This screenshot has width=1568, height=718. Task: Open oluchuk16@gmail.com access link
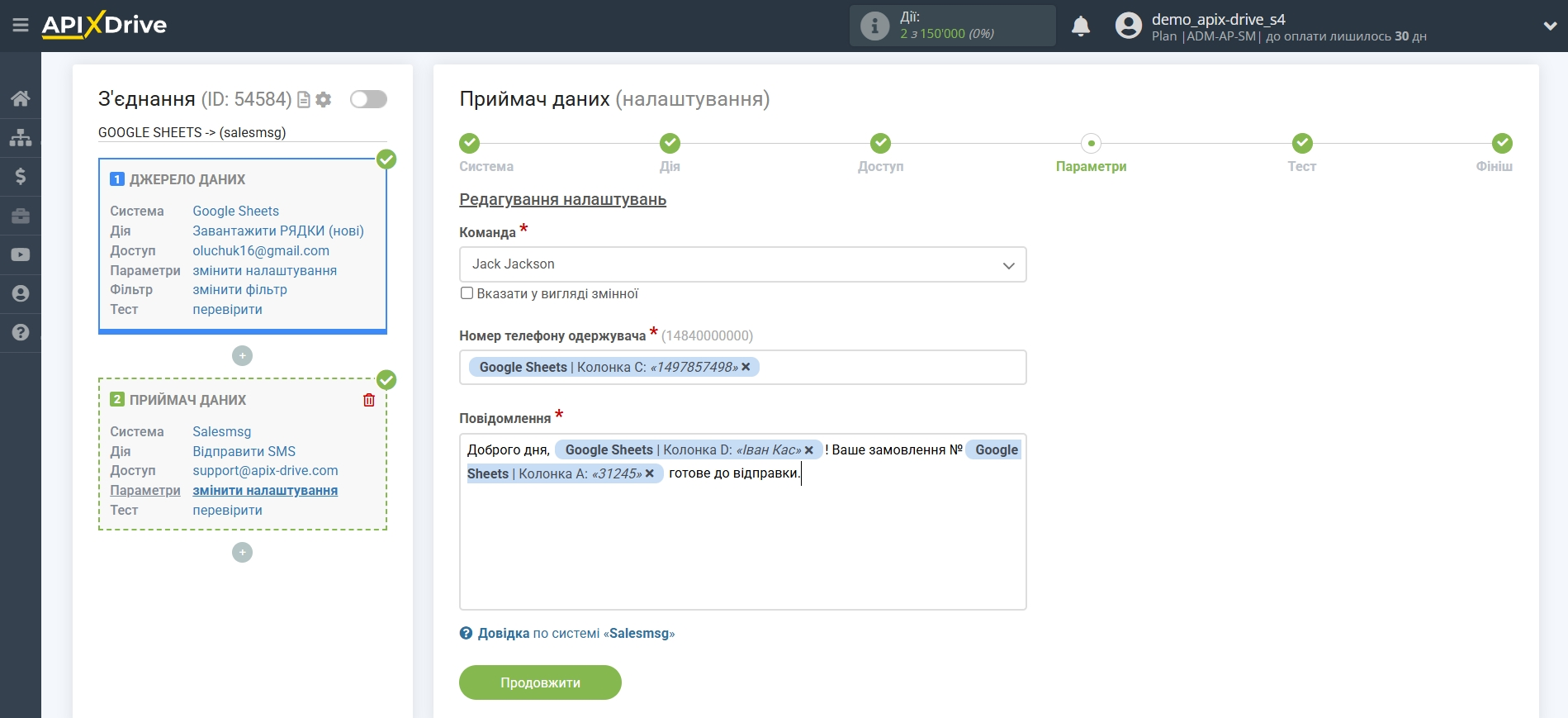click(x=261, y=251)
